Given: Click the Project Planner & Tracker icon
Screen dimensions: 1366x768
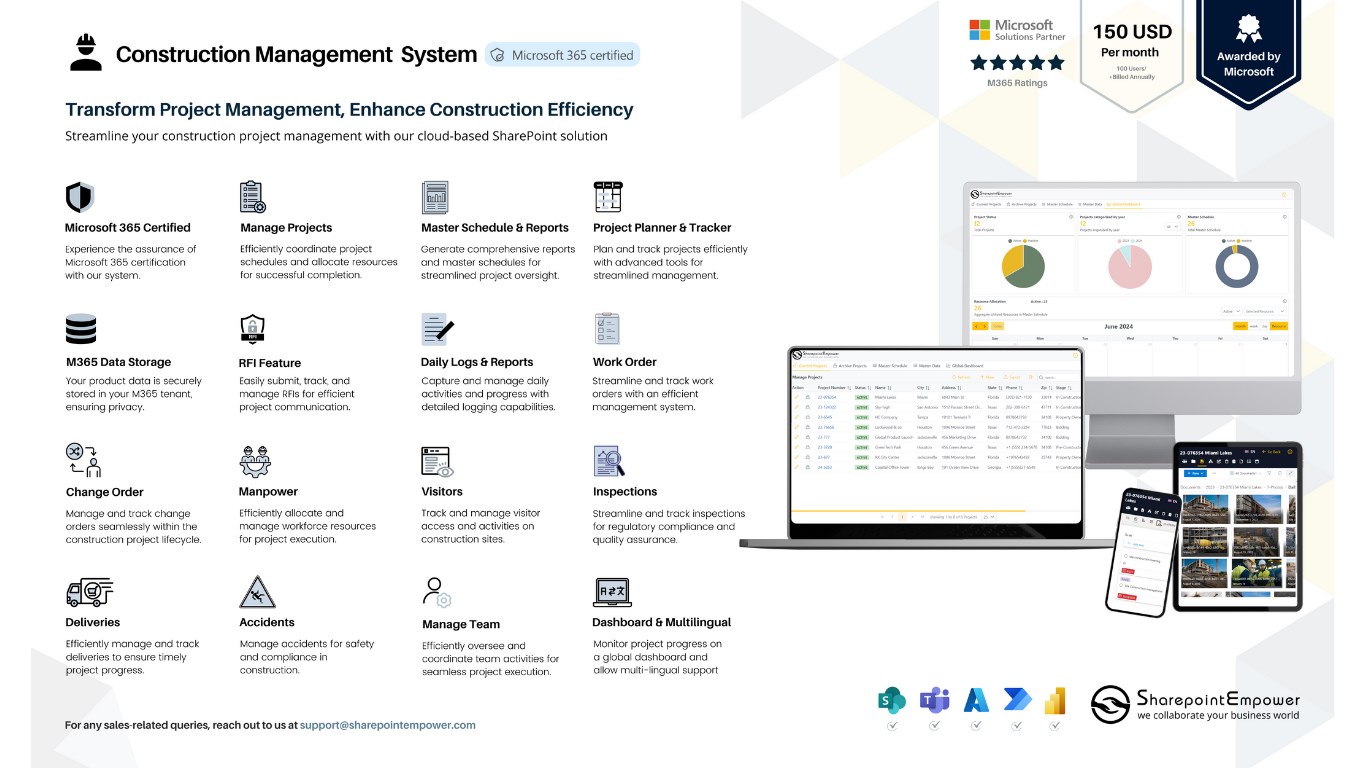Looking at the screenshot, I should click(x=608, y=196).
